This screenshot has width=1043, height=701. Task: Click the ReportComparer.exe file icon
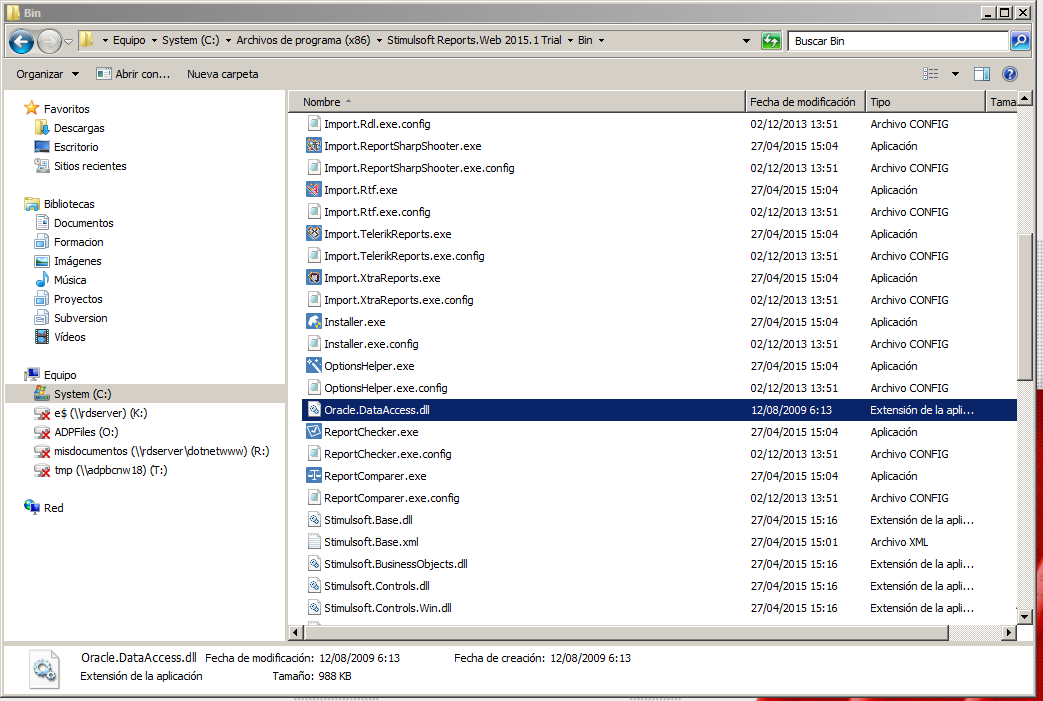(x=314, y=476)
